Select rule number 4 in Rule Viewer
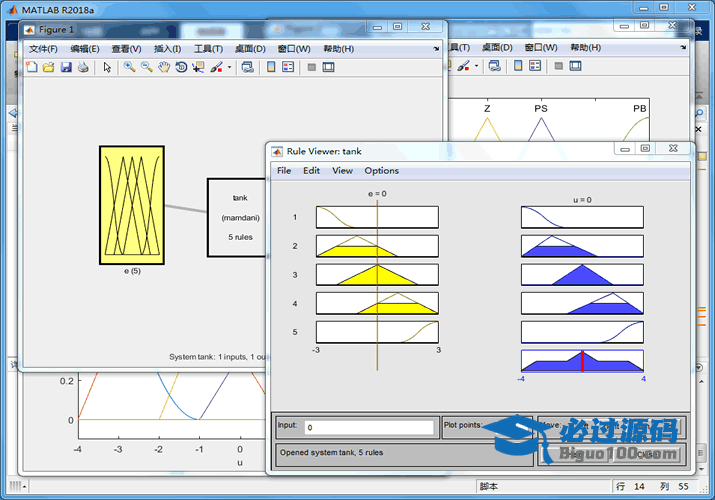715x500 pixels. 295,304
